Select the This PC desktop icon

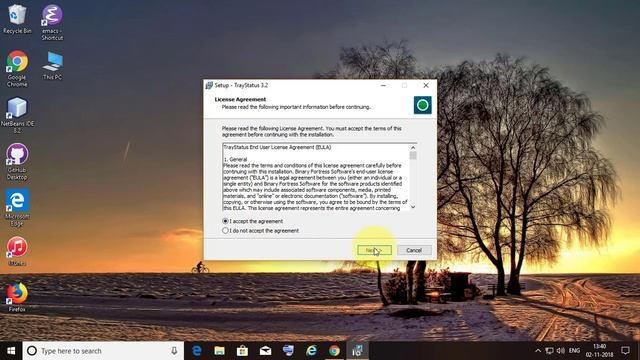tap(52, 65)
